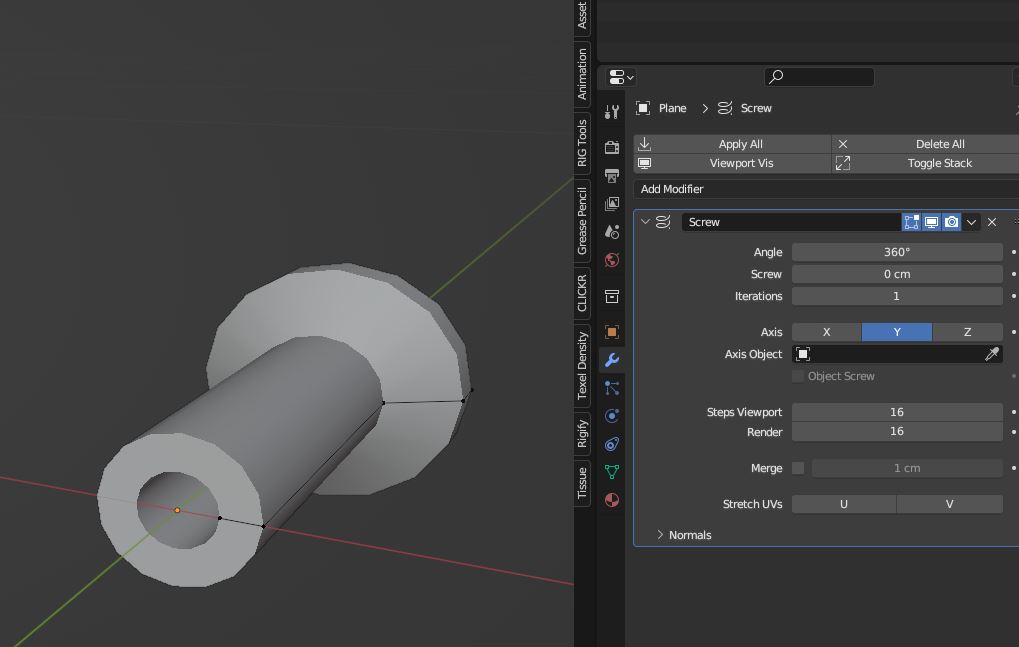Open the World properties tab
This screenshot has height=647, width=1019.
pos(612,260)
